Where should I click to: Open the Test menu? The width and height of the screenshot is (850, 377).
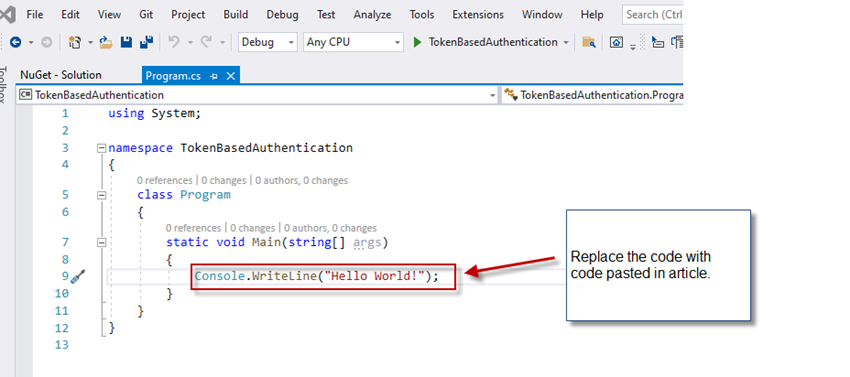(x=326, y=15)
